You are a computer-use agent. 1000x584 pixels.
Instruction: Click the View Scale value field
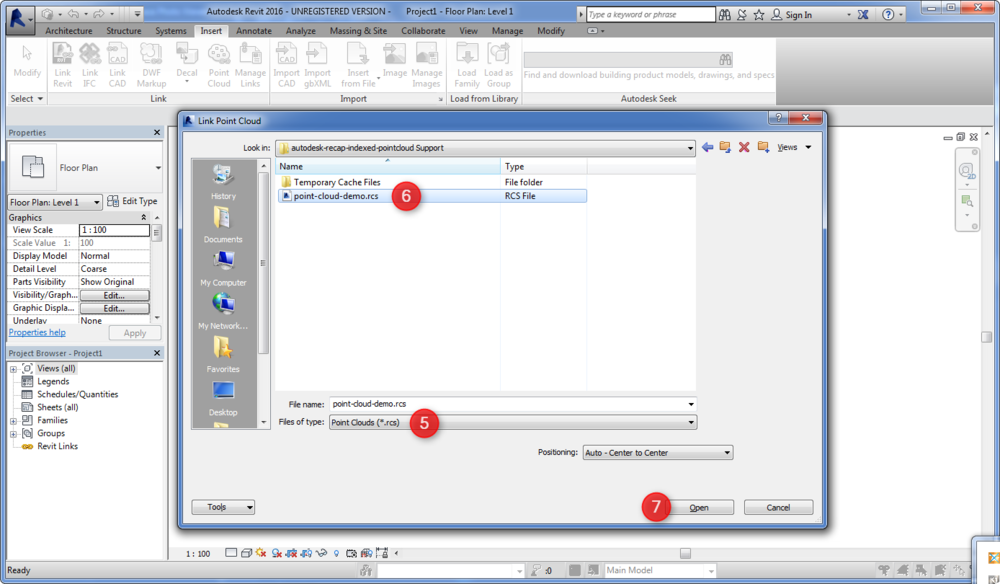(x=114, y=230)
